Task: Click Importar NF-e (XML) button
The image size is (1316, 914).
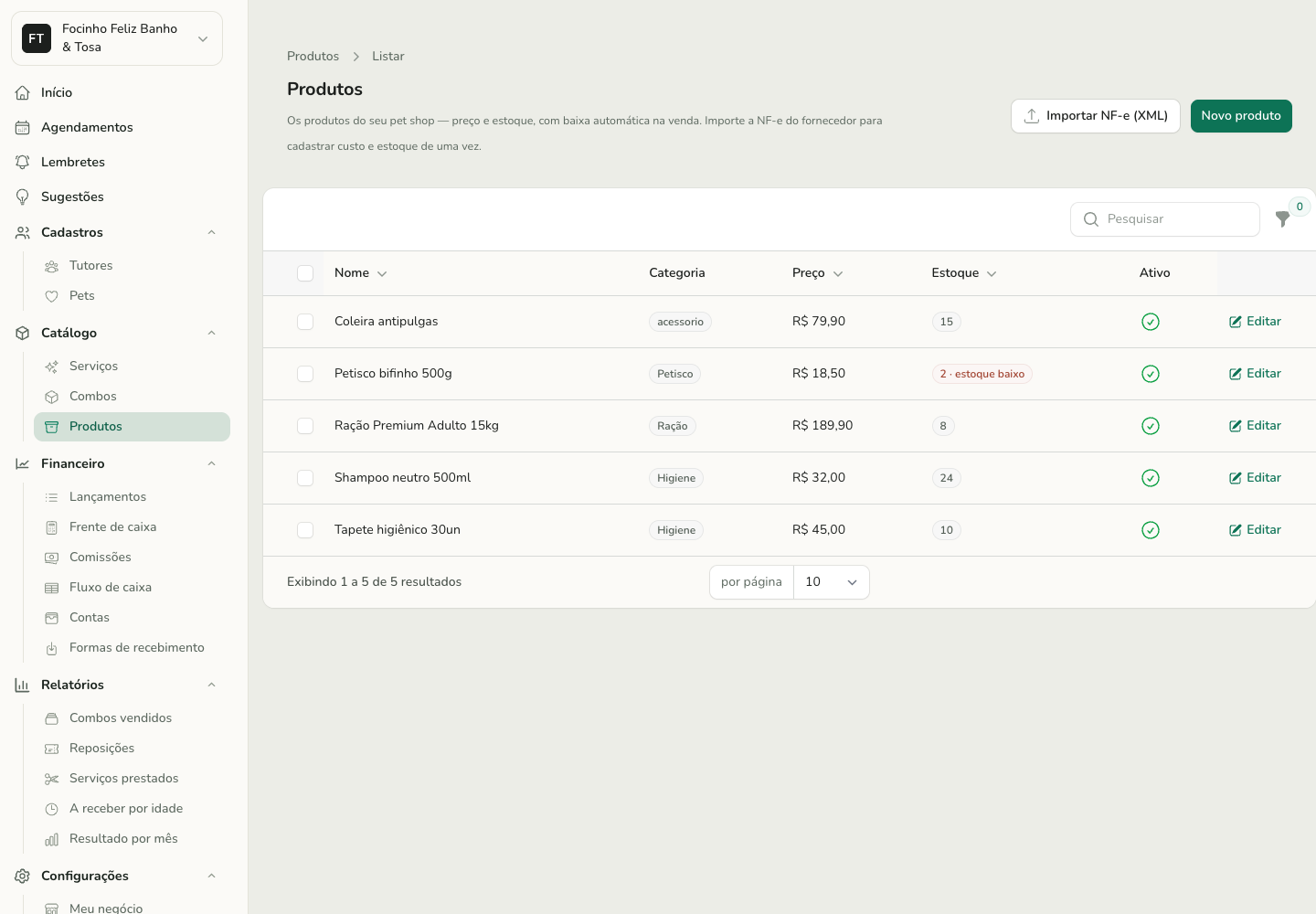Action: [x=1096, y=116]
